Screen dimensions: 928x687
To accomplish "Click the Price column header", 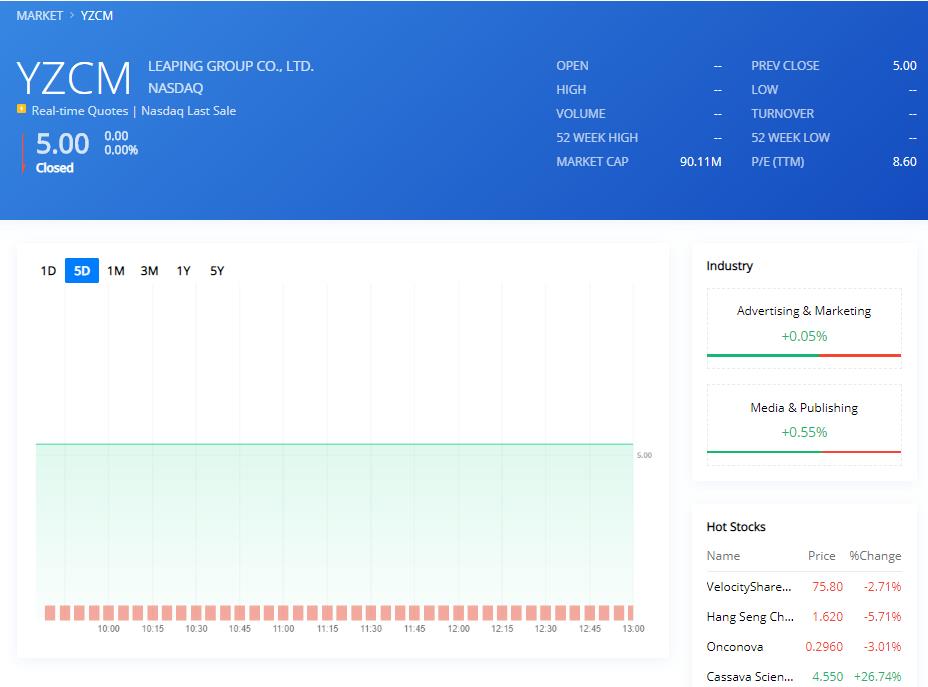I will pos(821,556).
